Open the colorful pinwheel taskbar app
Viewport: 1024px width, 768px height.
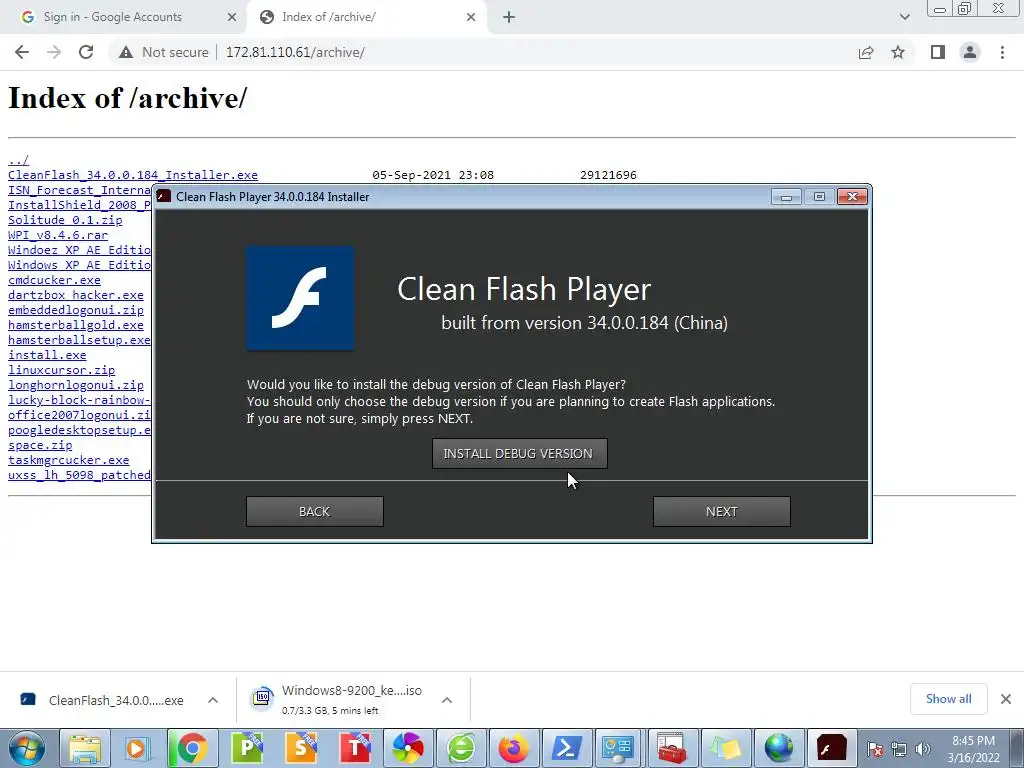[408, 748]
